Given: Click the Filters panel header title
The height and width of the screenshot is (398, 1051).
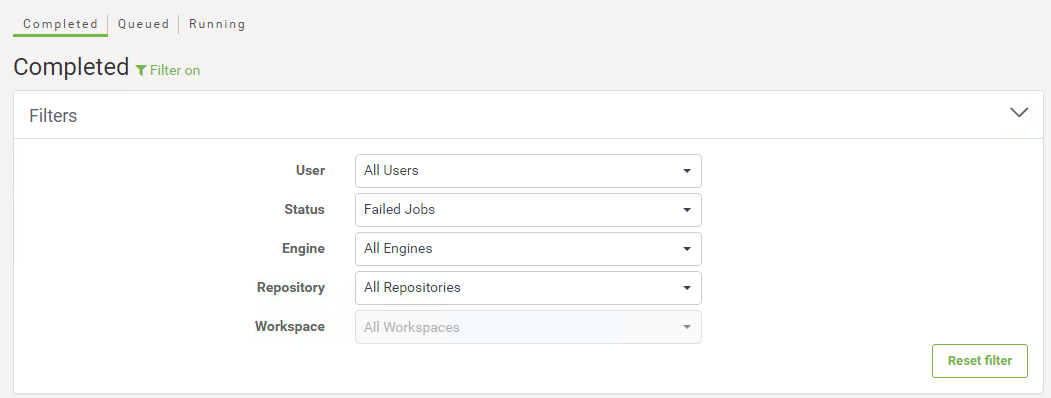Looking at the screenshot, I should pyautogui.click(x=53, y=115).
